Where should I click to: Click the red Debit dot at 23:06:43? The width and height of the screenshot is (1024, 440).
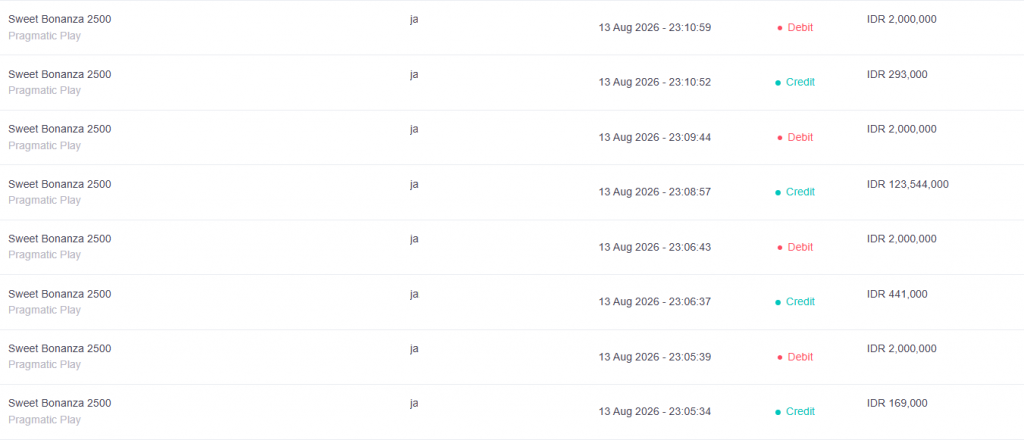click(780, 247)
